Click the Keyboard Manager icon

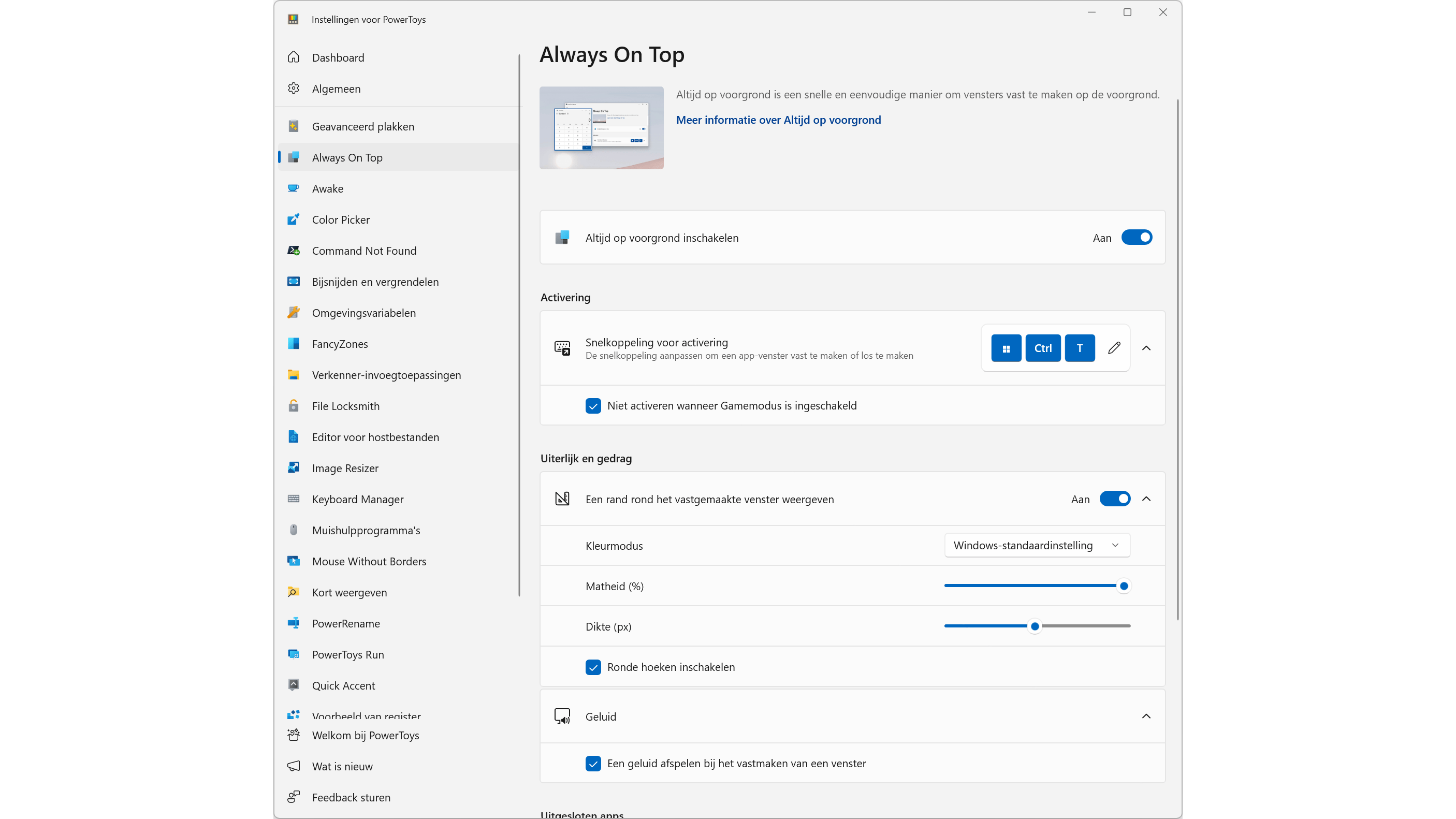(294, 499)
